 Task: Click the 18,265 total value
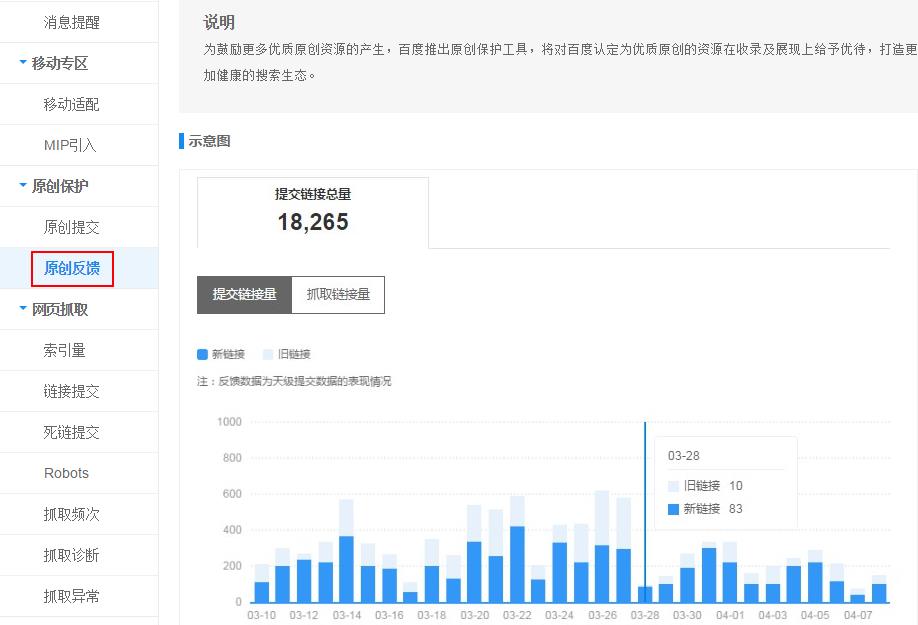tap(313, 222)
